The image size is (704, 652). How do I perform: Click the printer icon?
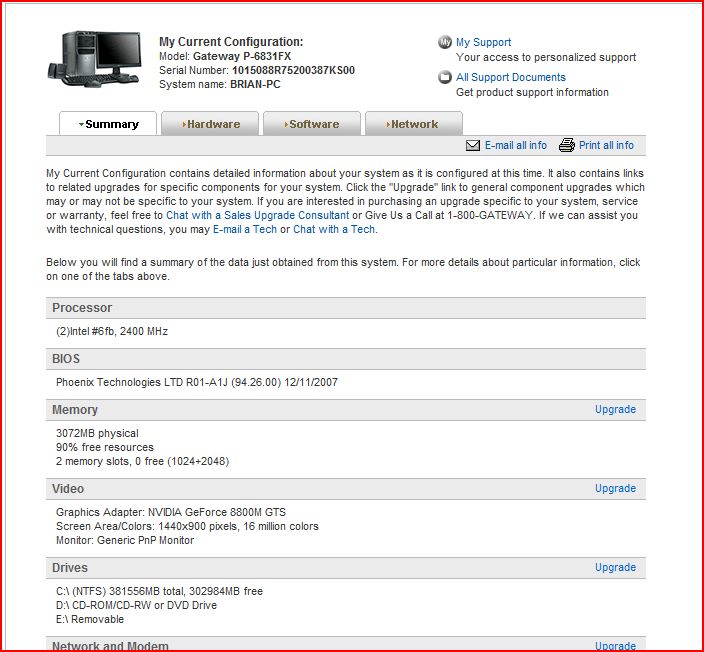[x=567, y=145]
